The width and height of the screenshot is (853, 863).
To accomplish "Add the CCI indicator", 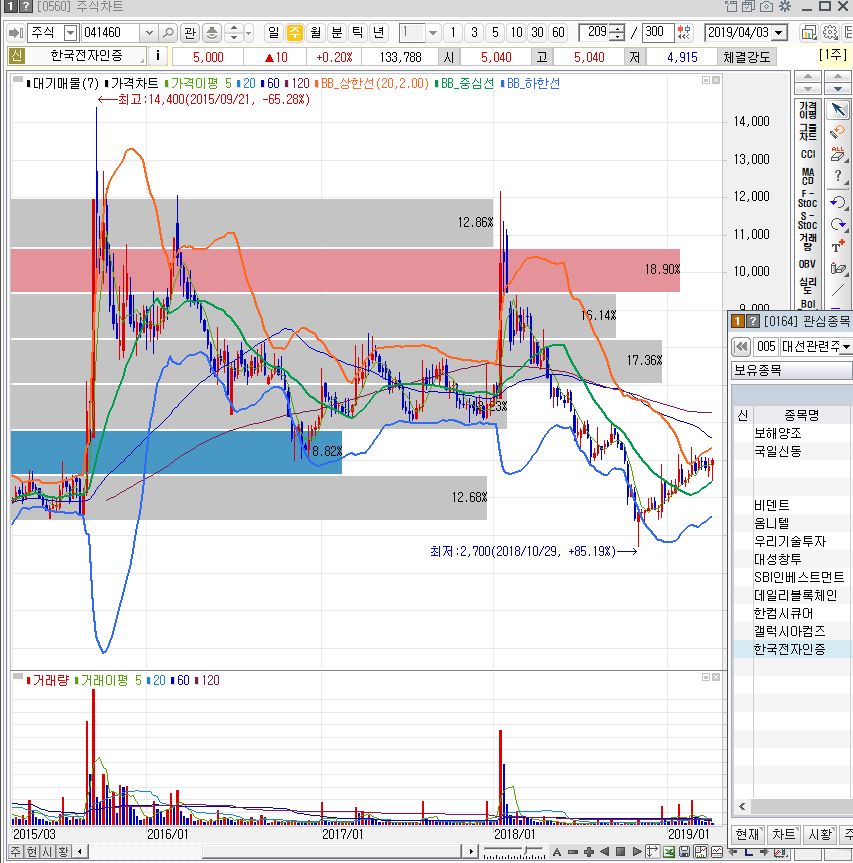I will [x=807, y=154].
